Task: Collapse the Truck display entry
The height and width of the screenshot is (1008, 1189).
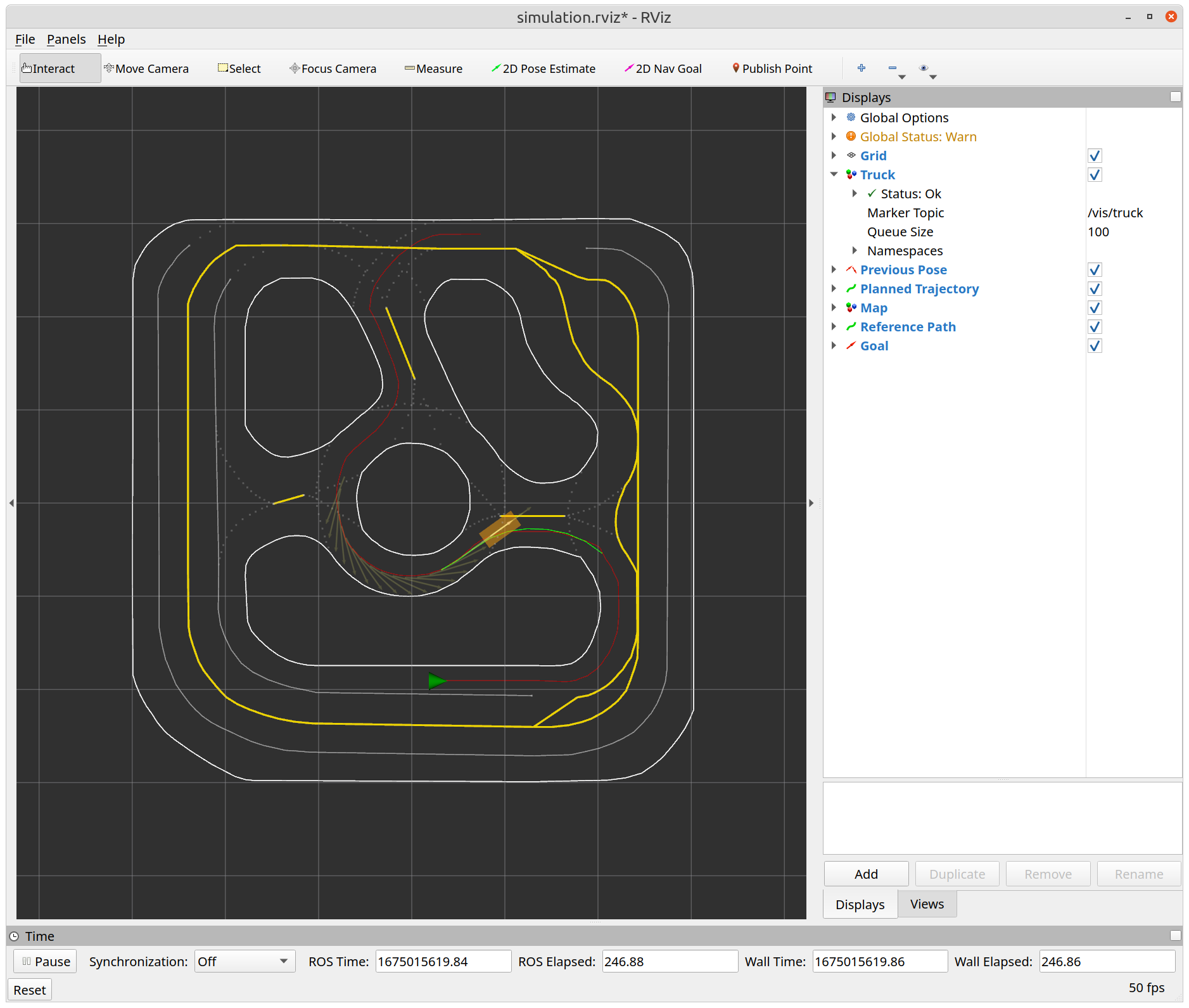Action: coord(834,175)
